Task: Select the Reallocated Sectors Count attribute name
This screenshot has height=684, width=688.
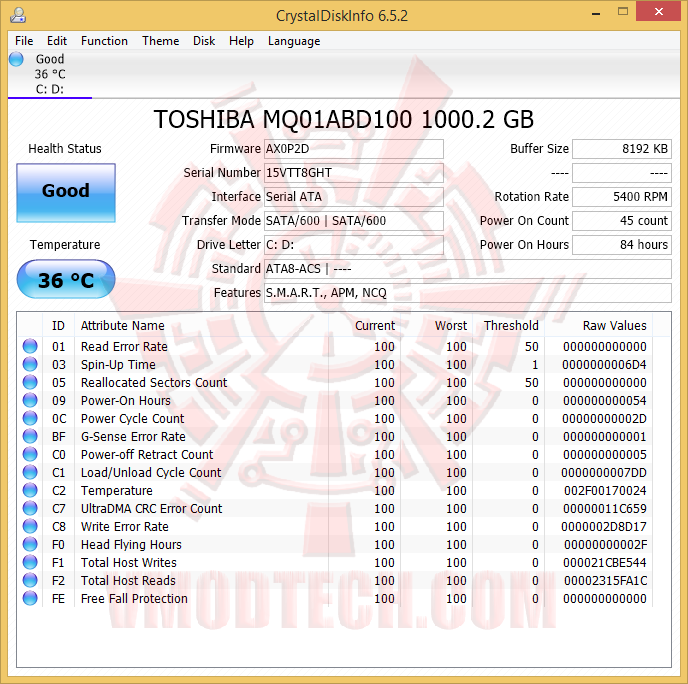Action: point(154,383)
